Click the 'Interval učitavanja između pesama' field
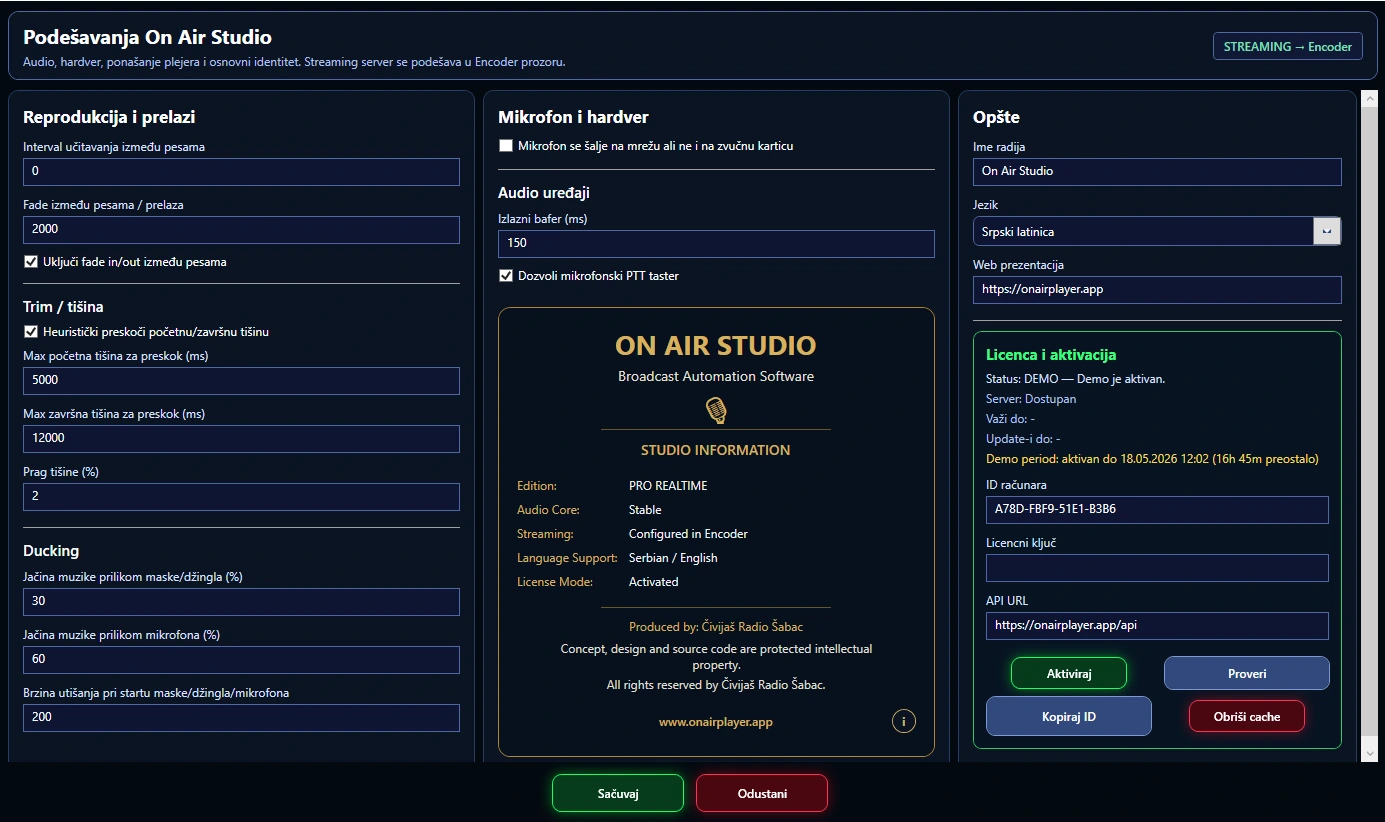Viewport: 1385px width, 822px height. tap(241, 172)
